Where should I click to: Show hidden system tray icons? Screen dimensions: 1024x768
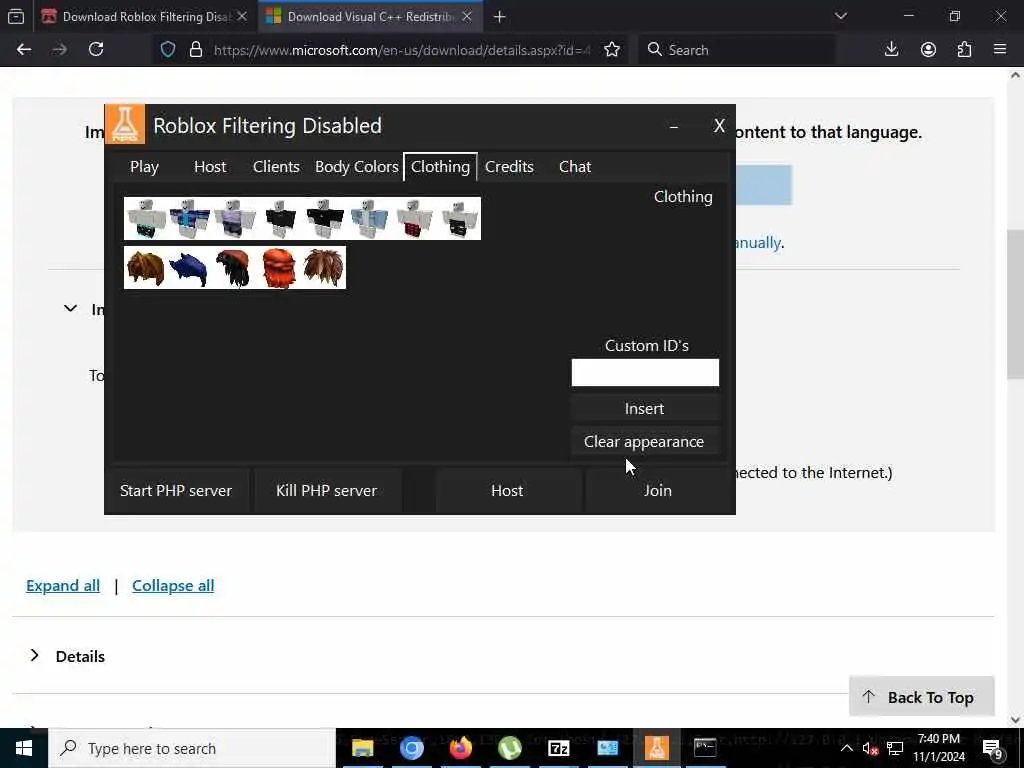(x=846, y=748)
